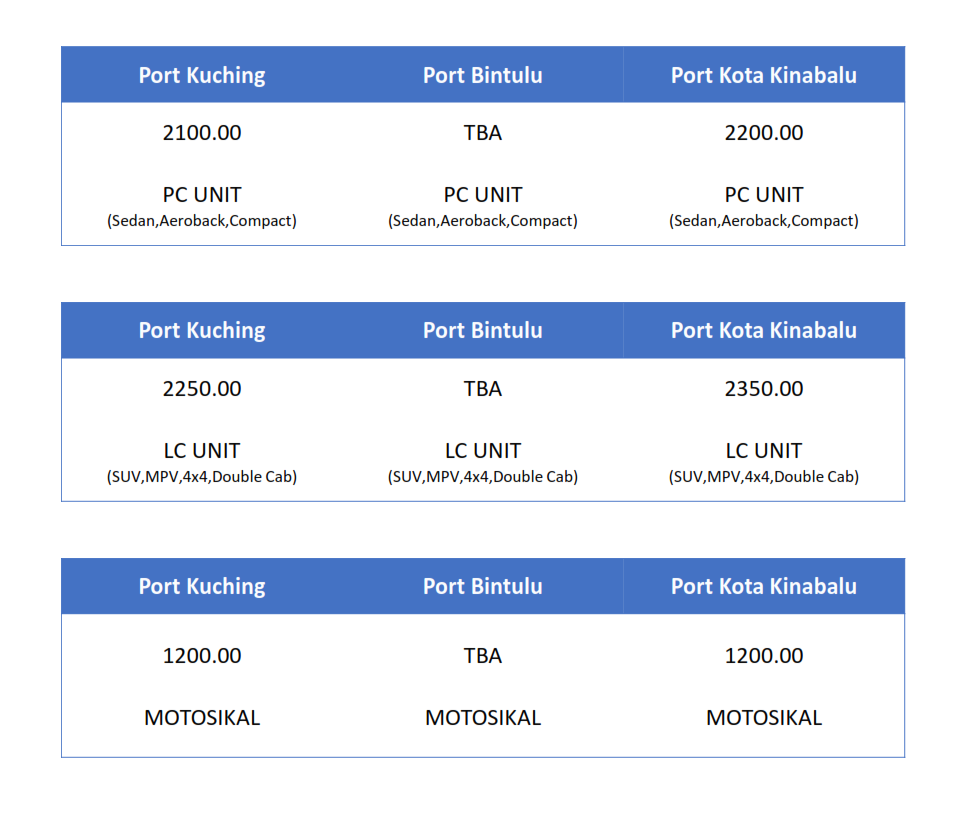Select TBA in the LC UNIT table
964x815 pixels.
pyautogui.click(x=483, y=388)
